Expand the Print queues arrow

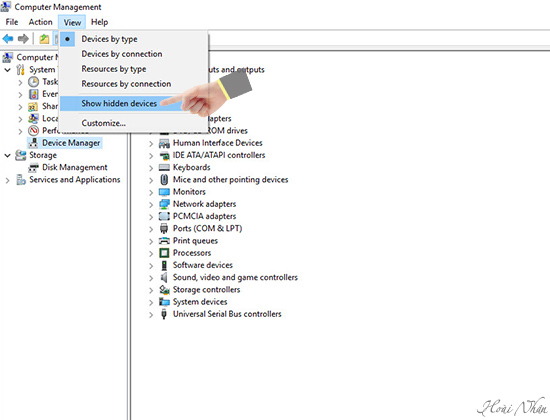tap(151, 241)
